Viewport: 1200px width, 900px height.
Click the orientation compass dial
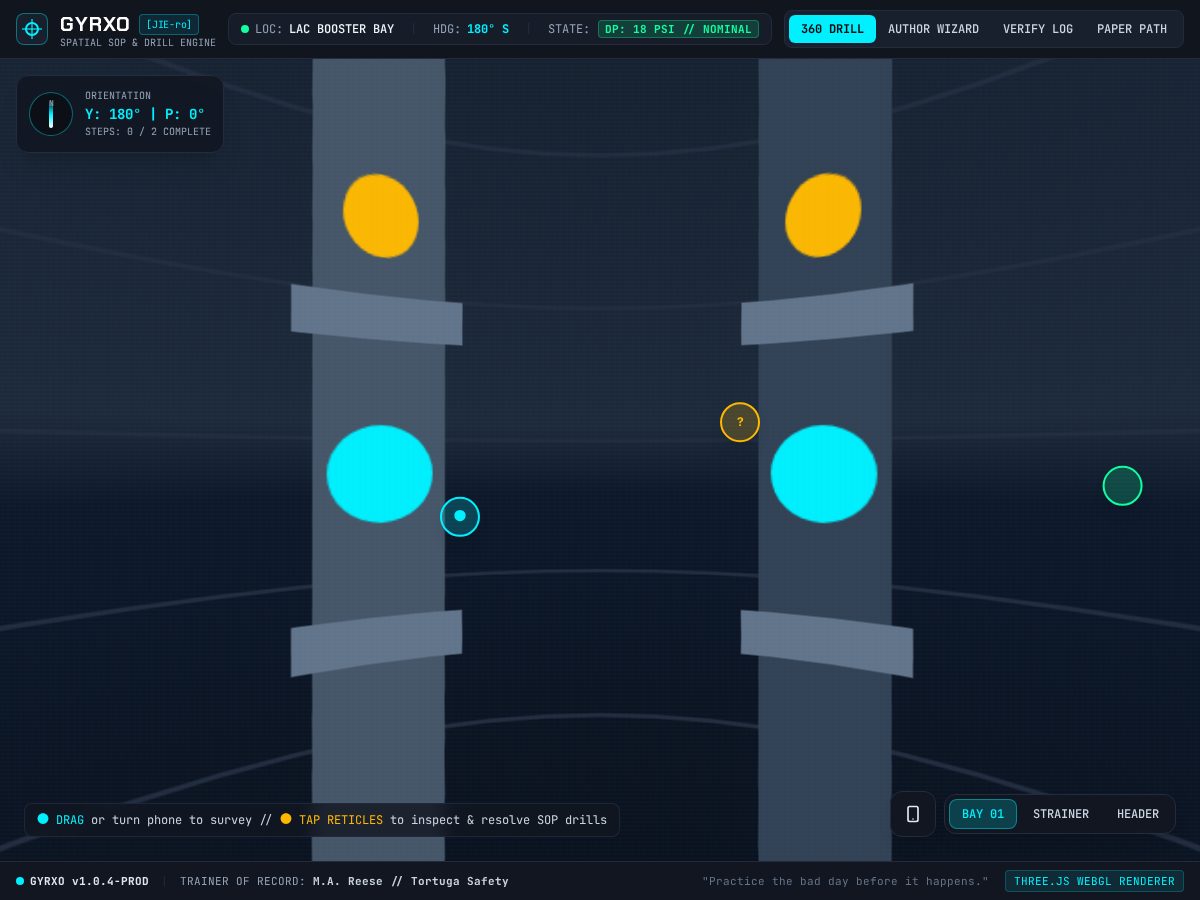point(51,114)
